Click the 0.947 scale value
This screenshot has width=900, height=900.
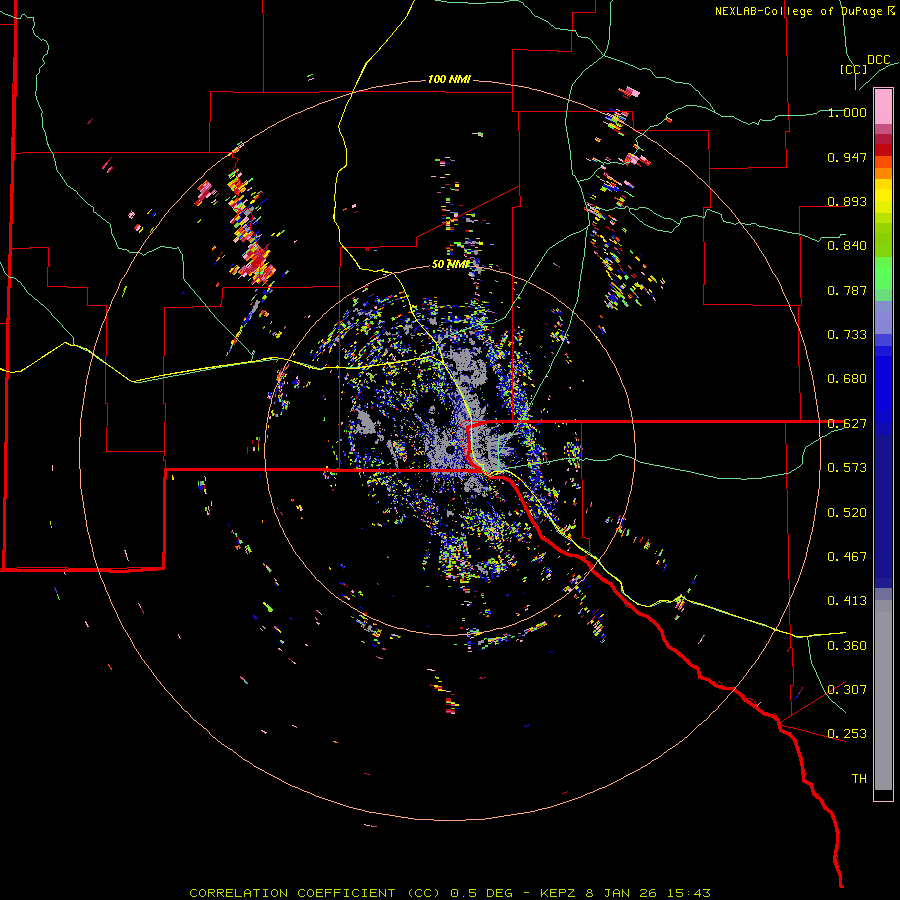tap(847, 157)
